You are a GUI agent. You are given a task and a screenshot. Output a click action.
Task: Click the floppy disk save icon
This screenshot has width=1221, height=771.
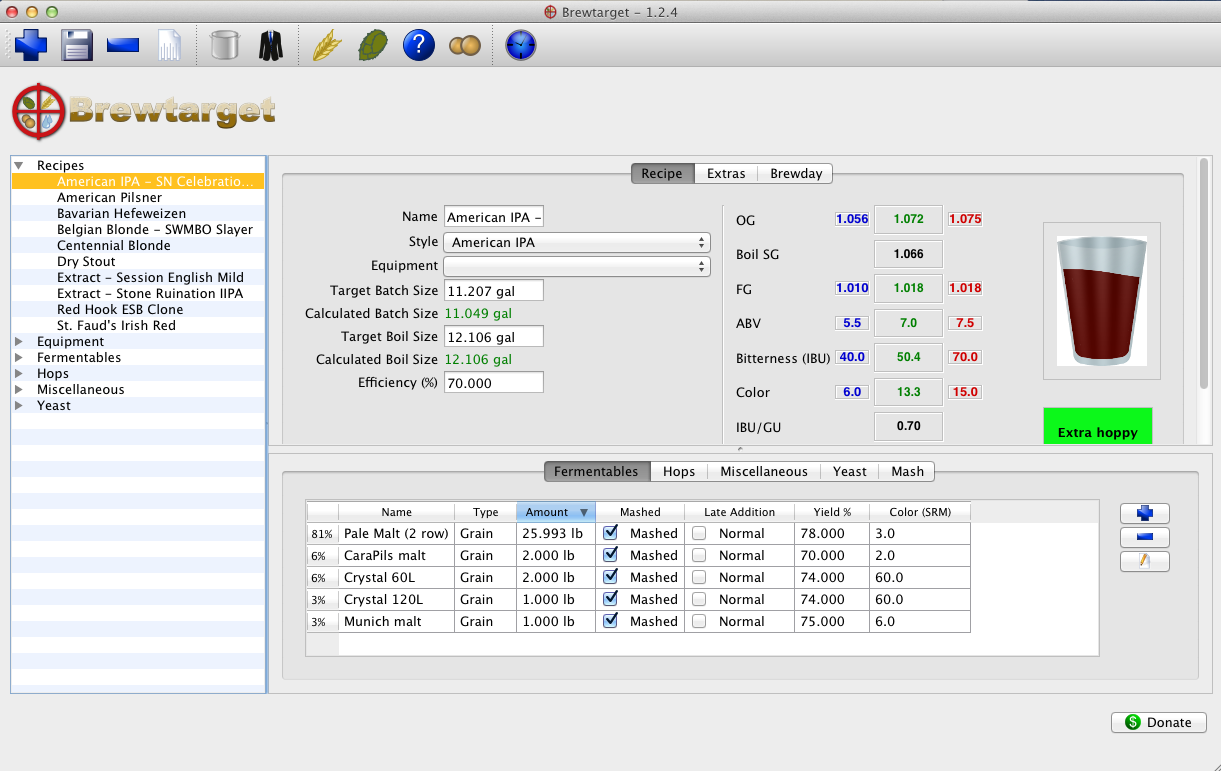click(77, 45)
